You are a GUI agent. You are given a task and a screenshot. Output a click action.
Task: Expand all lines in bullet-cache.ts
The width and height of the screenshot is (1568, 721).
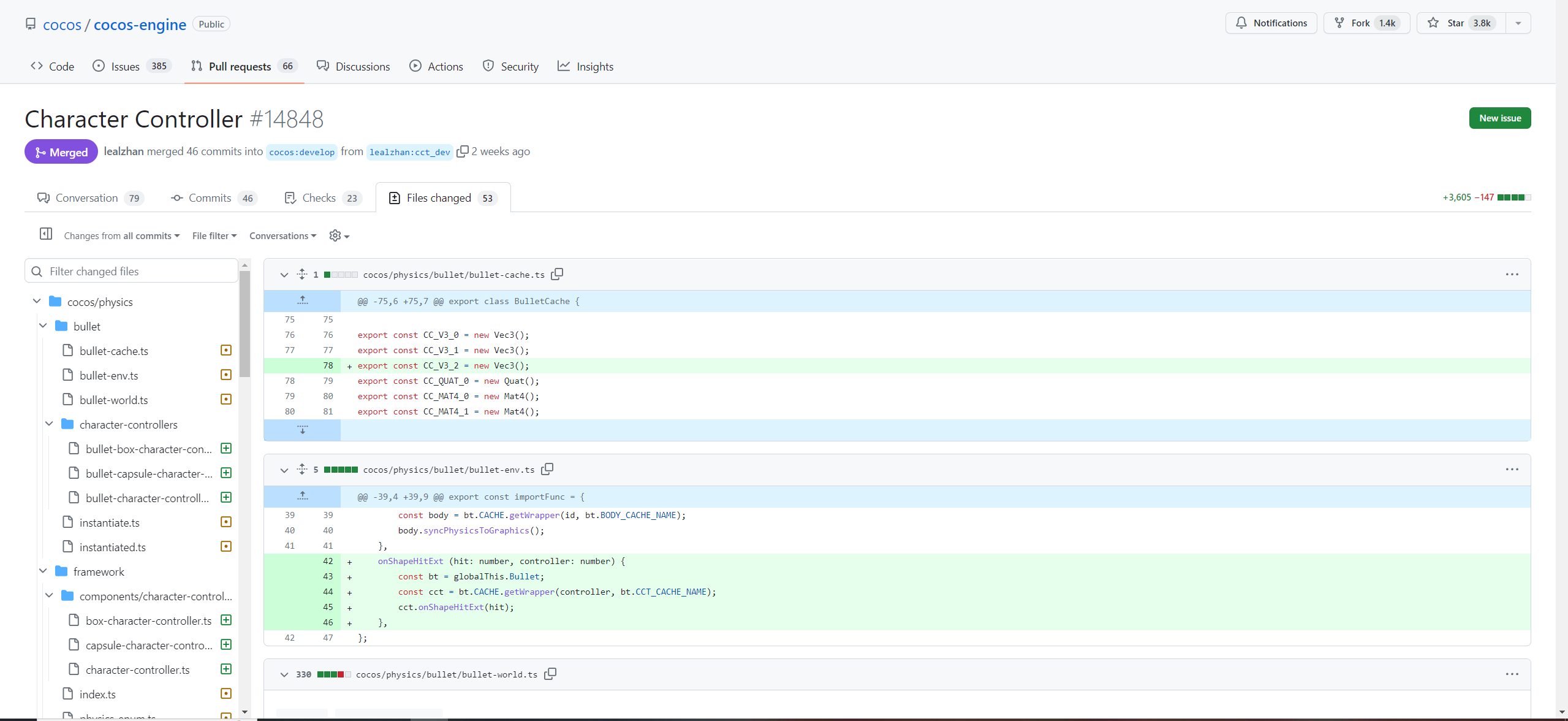(x=302, y=274)
